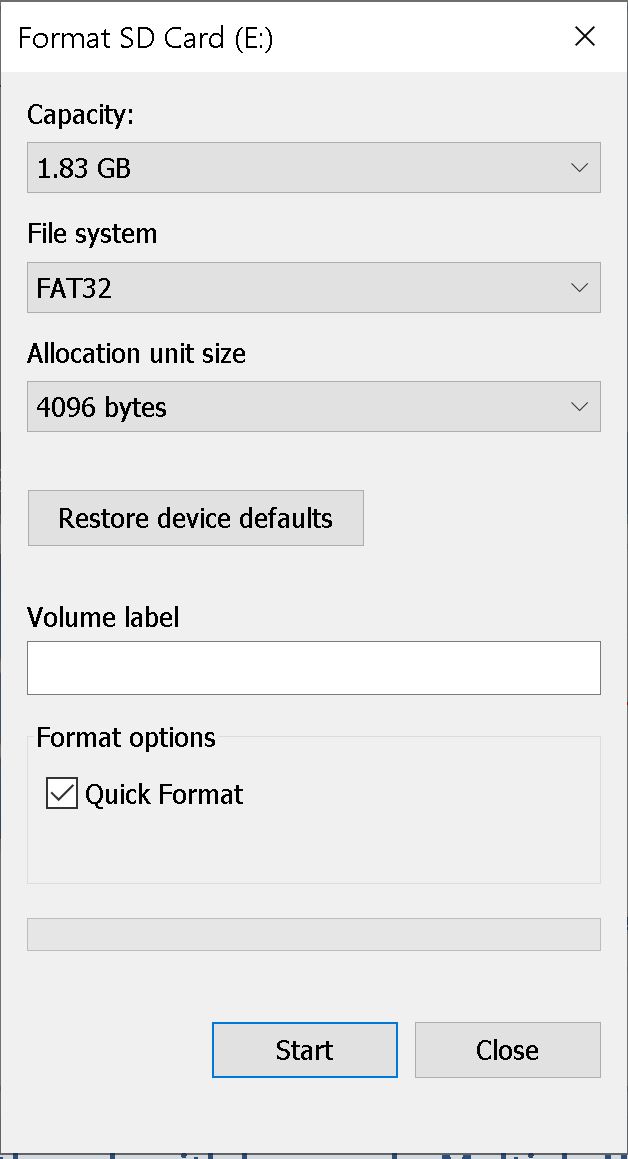Open the Allocation unit size dropdown

(313, 407)
